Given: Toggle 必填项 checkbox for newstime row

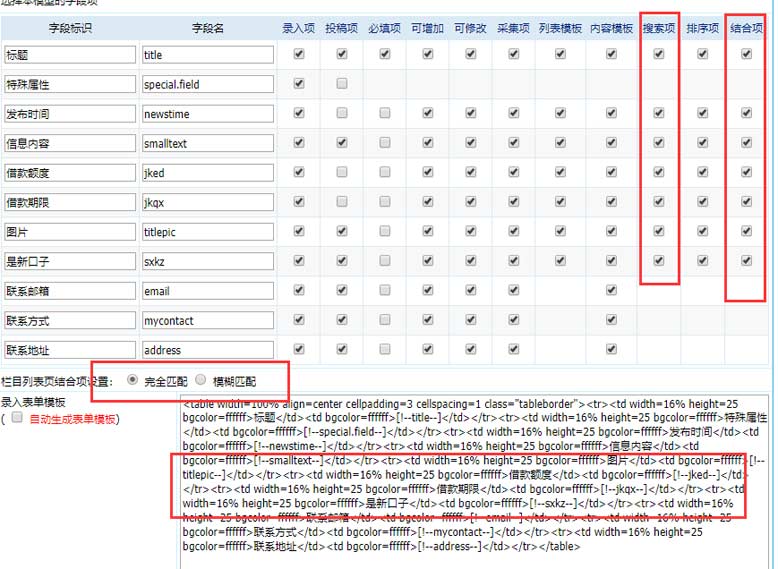Looking at the screenshot, I should click(385, 113).
